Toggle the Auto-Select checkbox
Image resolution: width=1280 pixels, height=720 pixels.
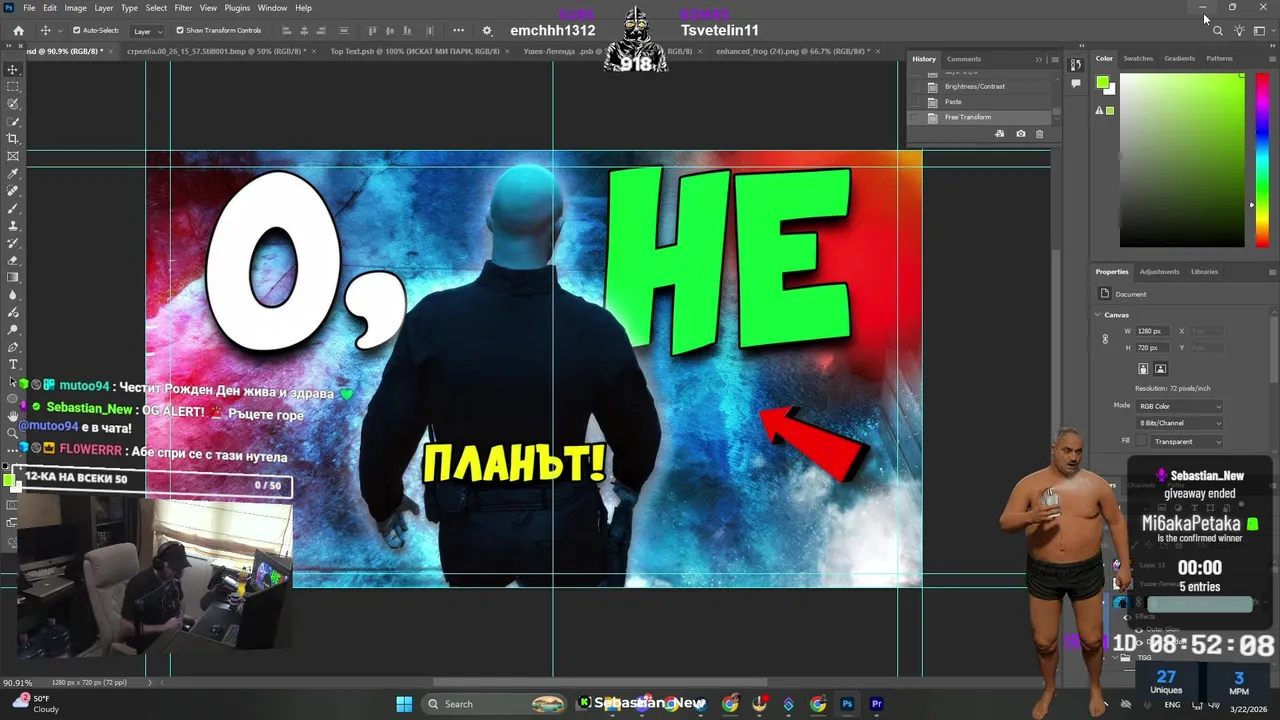pos(77,31)
